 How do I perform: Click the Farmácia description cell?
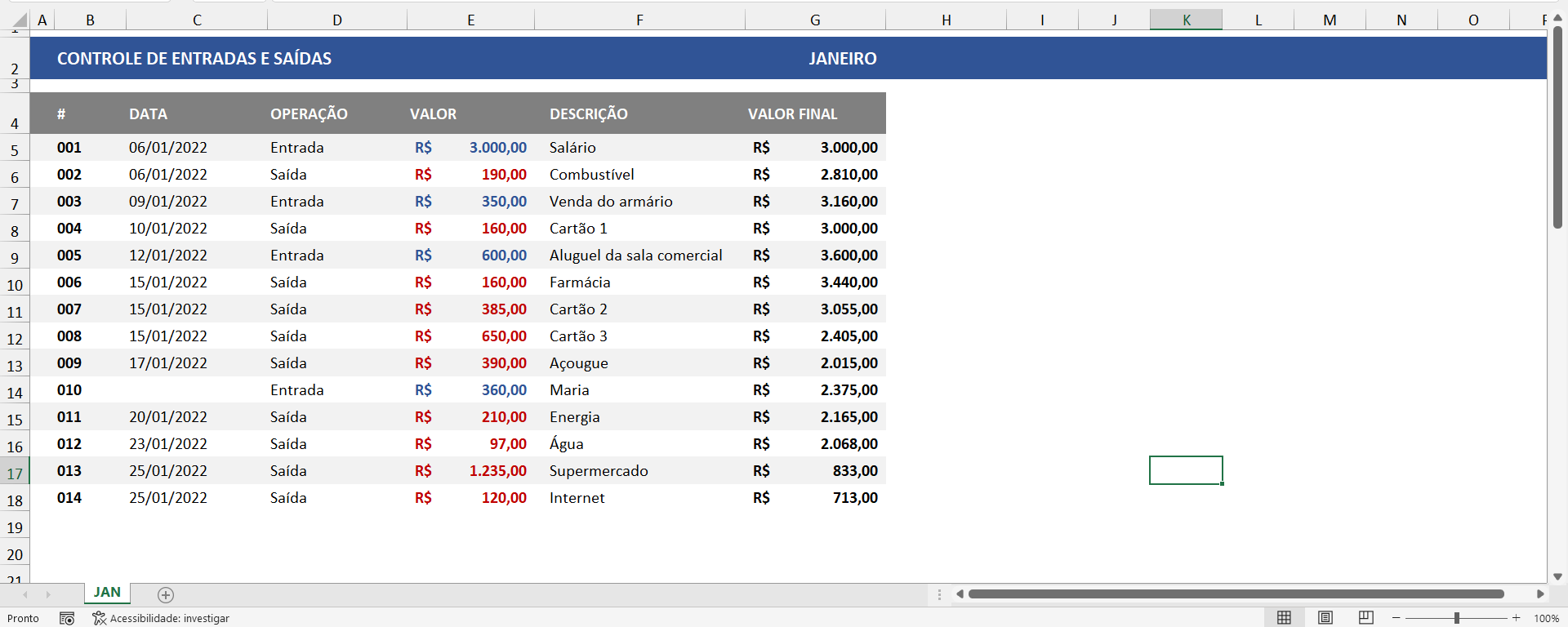coord(639,282)
